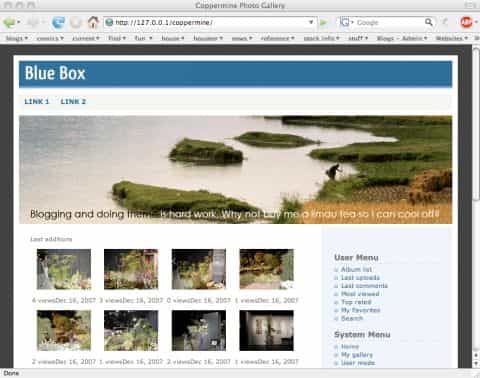Click into the Google search field
The image size is (480, 378).
[x=388, y=22]
